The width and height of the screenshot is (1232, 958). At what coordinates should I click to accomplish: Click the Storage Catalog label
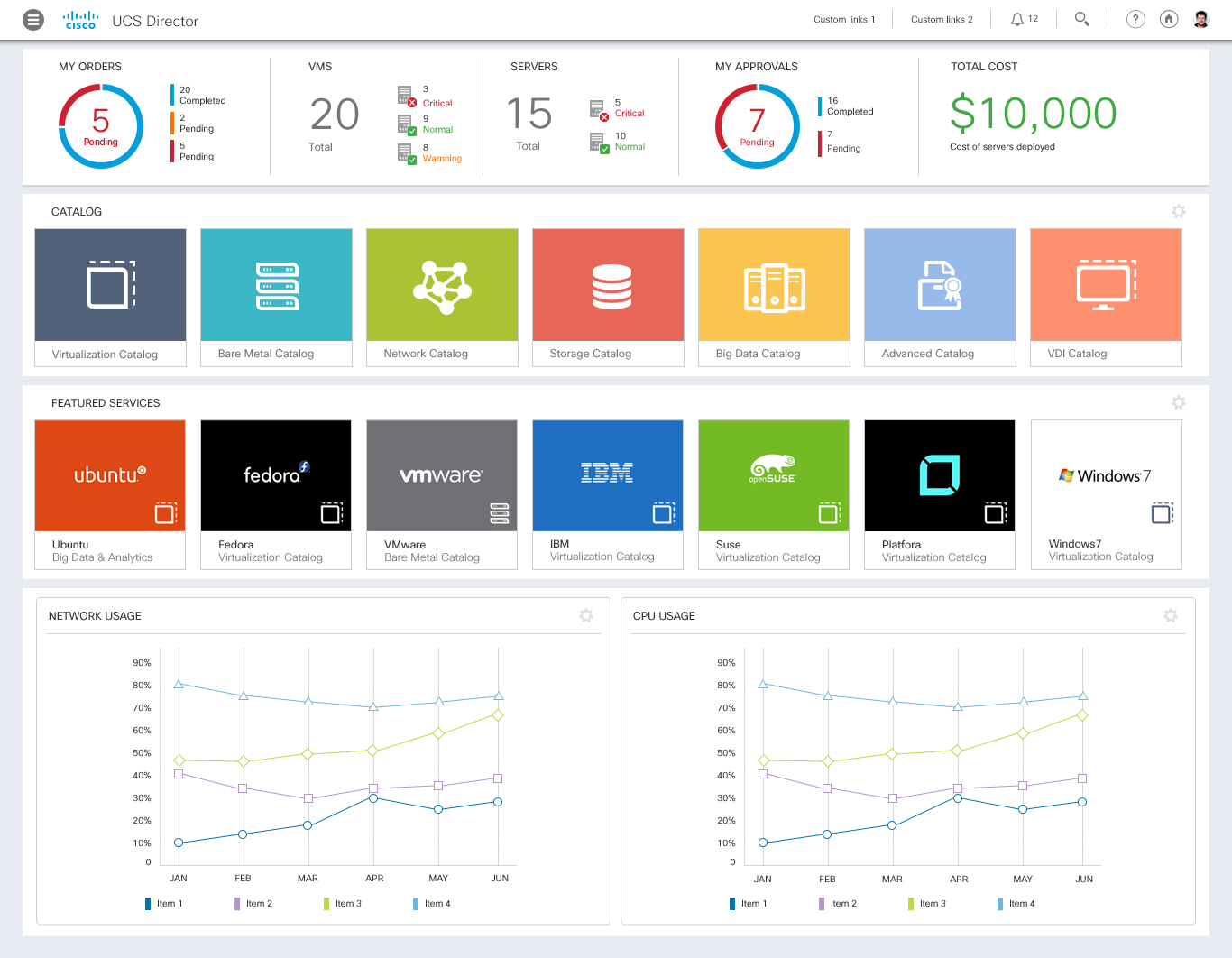point(591,354)
